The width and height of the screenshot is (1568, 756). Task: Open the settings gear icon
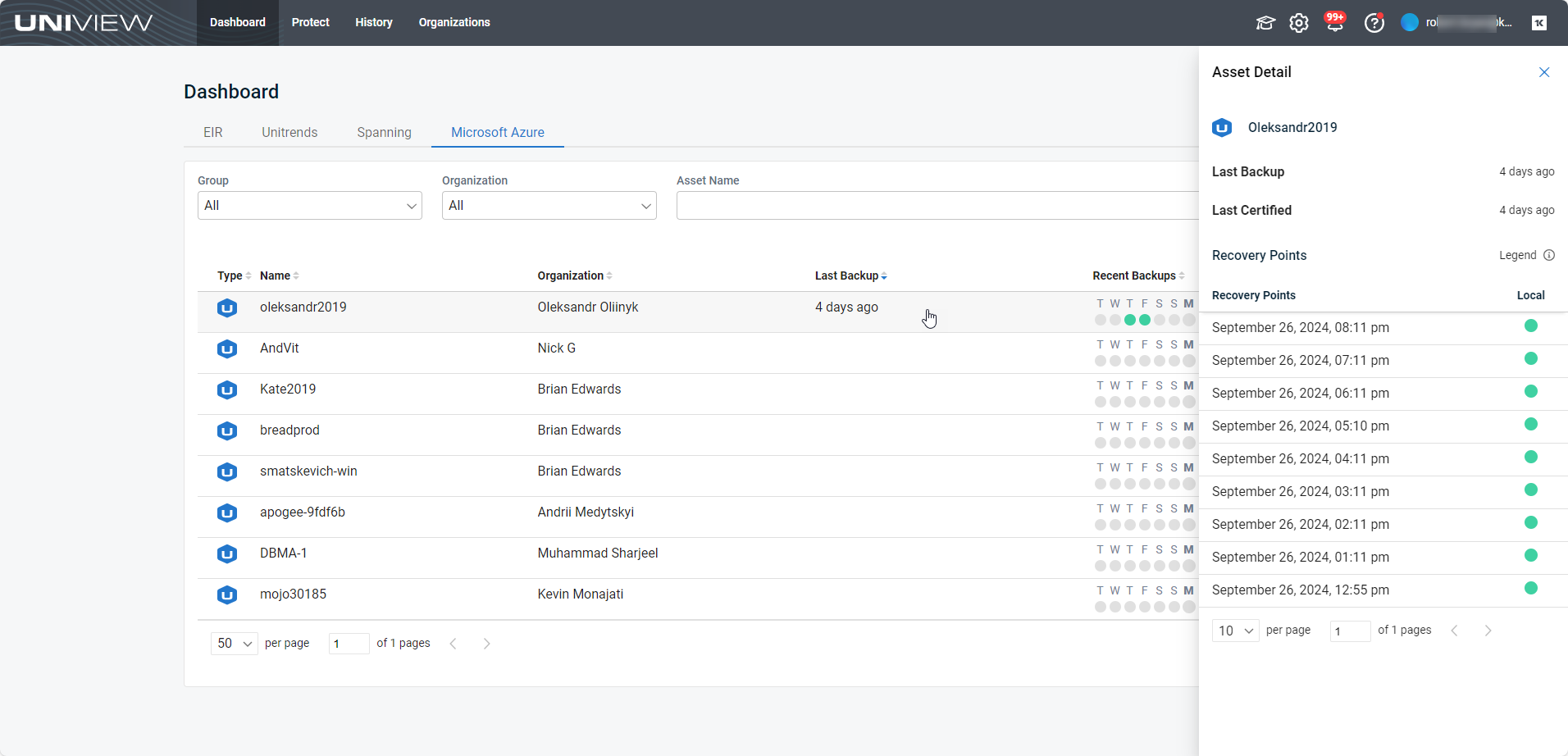[1299, 23]
